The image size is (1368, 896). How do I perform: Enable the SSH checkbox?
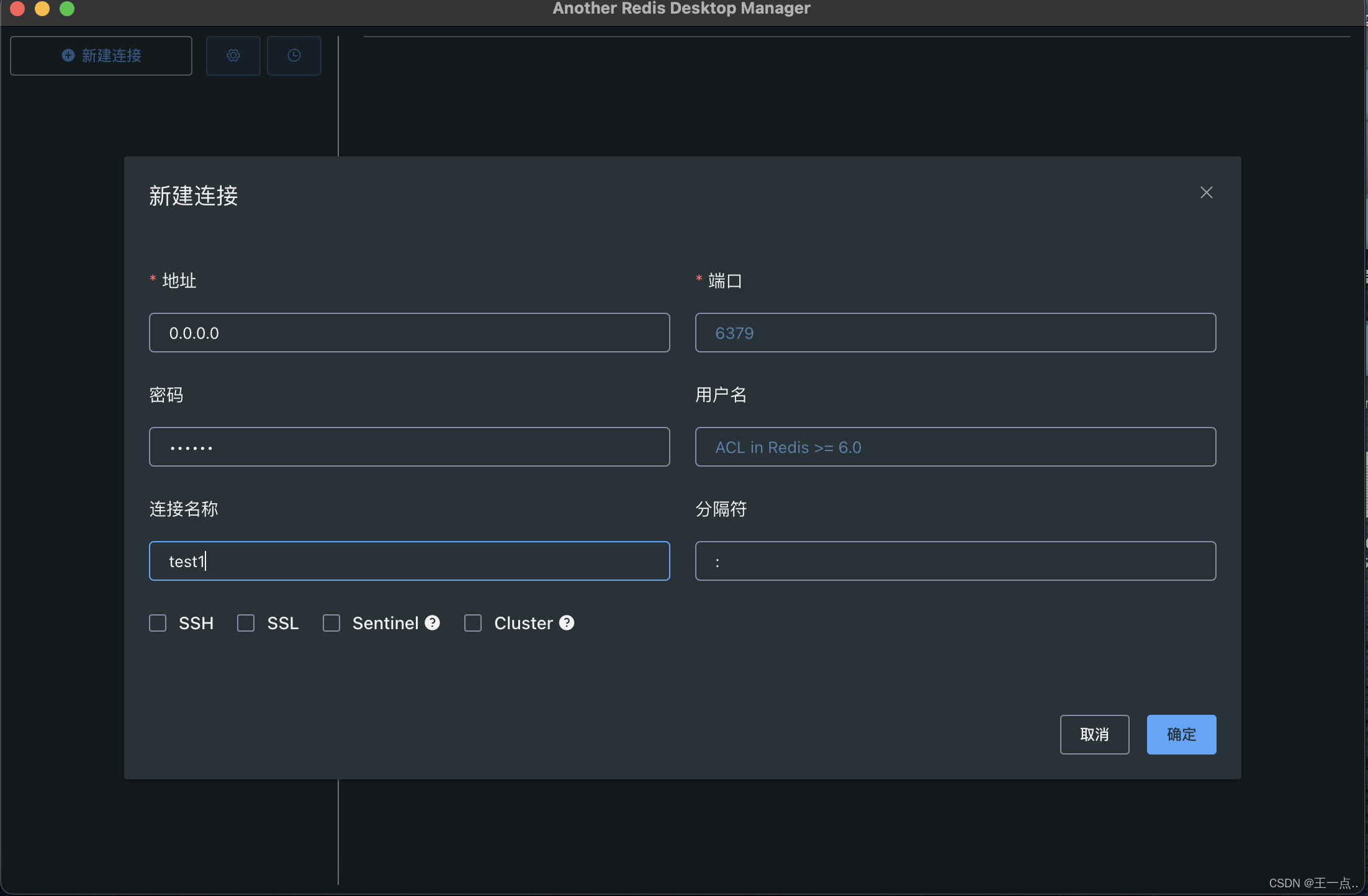pyautogui.click(x=158, y=623)
